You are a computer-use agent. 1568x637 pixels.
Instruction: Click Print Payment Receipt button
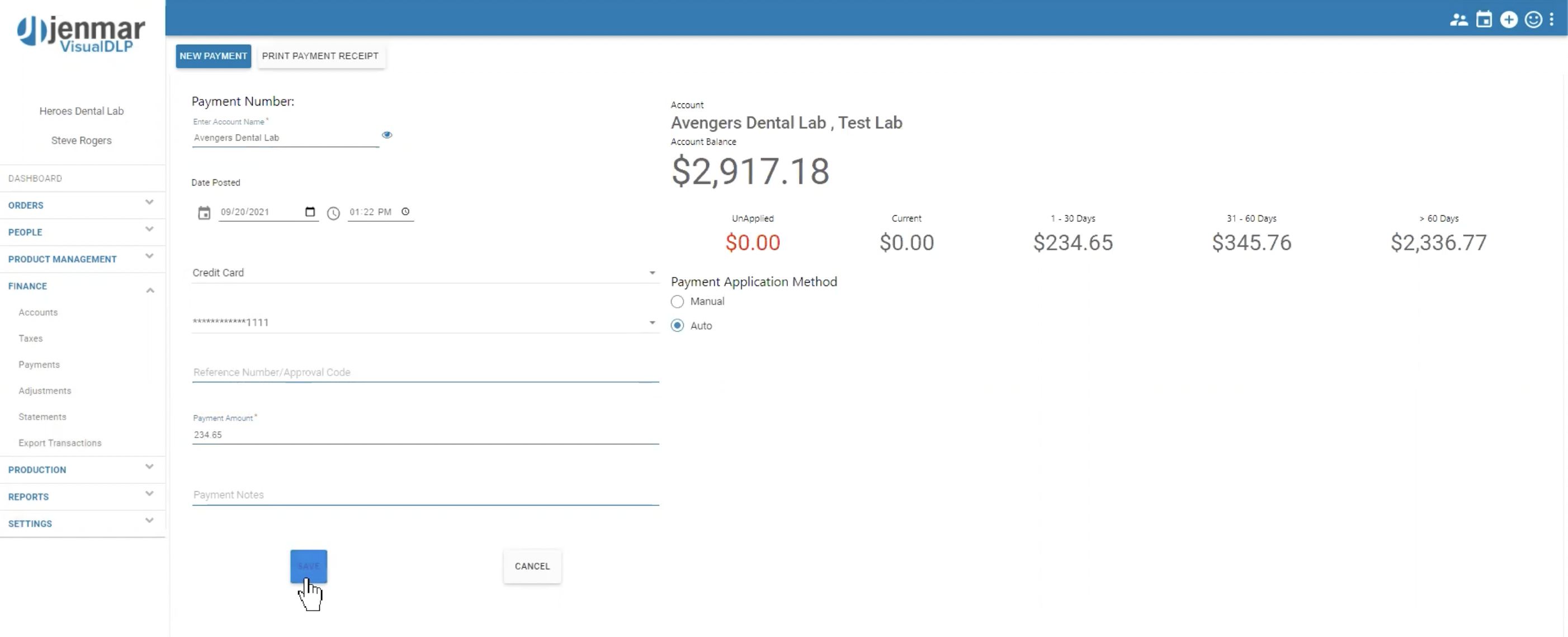[320, 56]
